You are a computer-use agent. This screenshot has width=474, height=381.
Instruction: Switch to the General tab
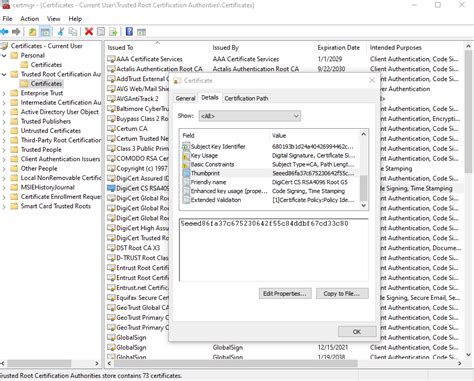click(185, 98)
